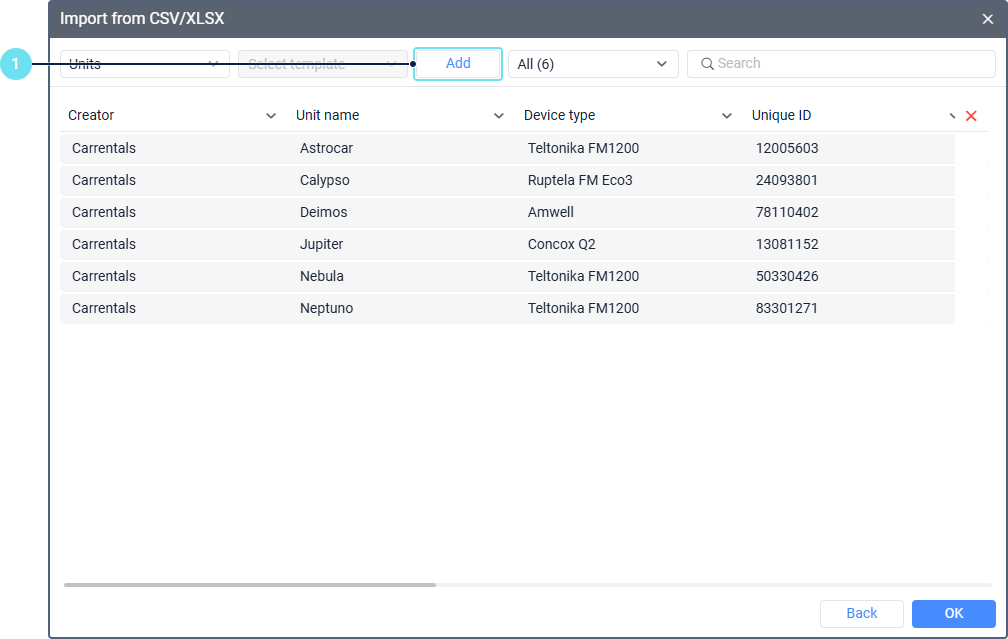This screenshot has height=639, width=1008.
Task: Click the unique ID 13081152 cell
Action: (787, 244)
